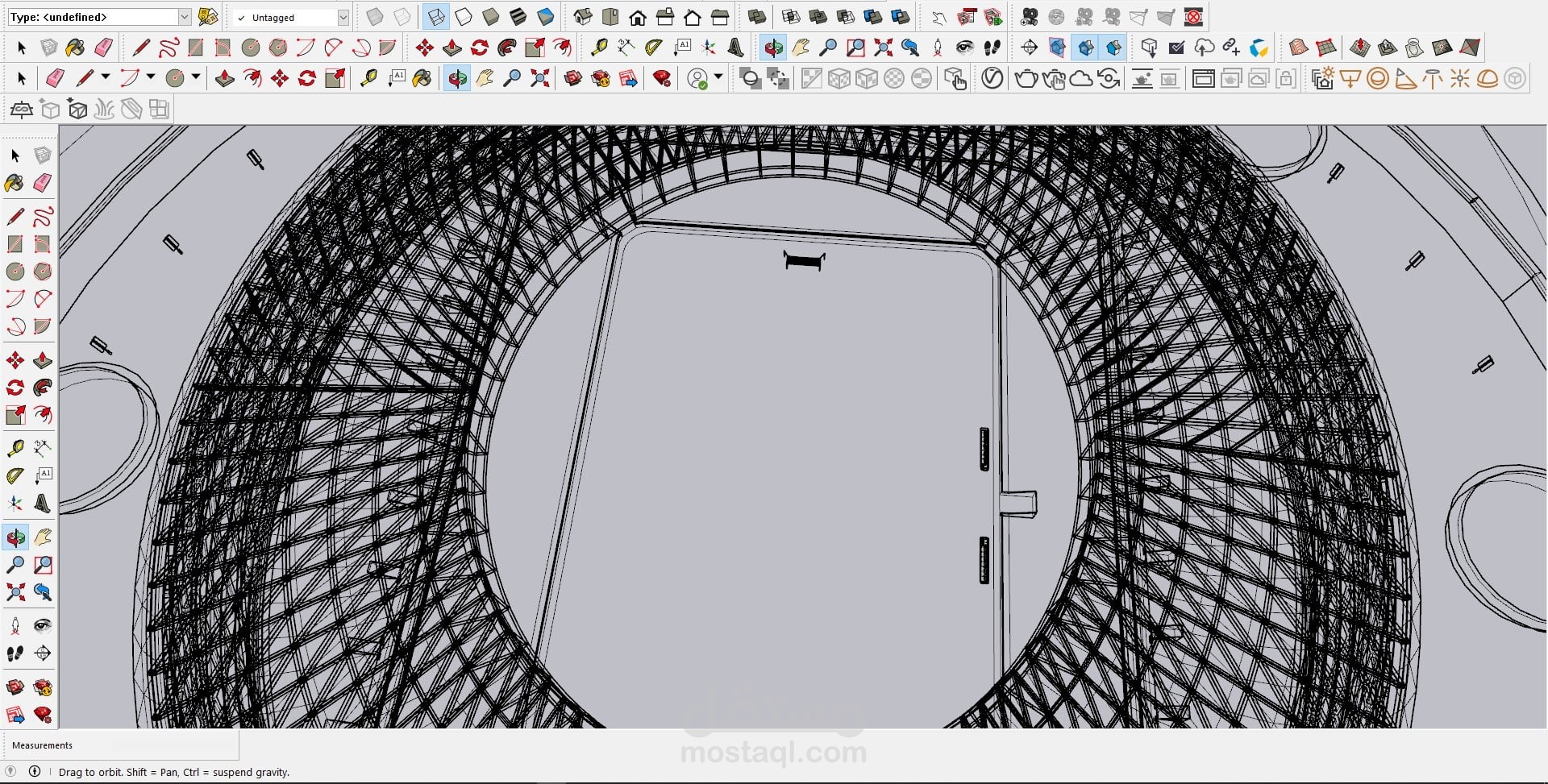This screenshot has height=784, width=1548.
Task: Click the V-Ray Fur grass icon
Action: (105, 109)
